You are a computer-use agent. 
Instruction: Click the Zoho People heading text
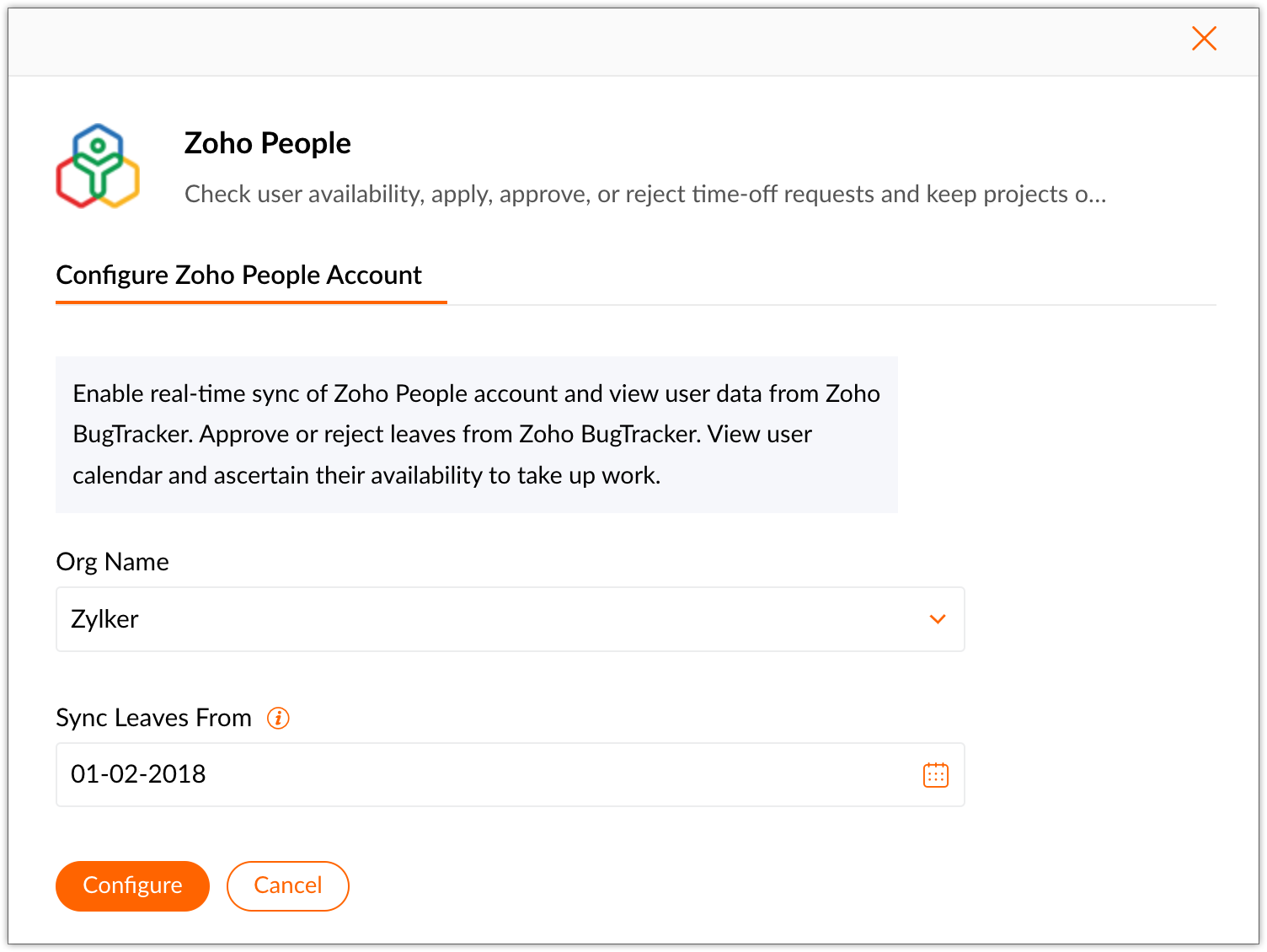pos(267,143)
